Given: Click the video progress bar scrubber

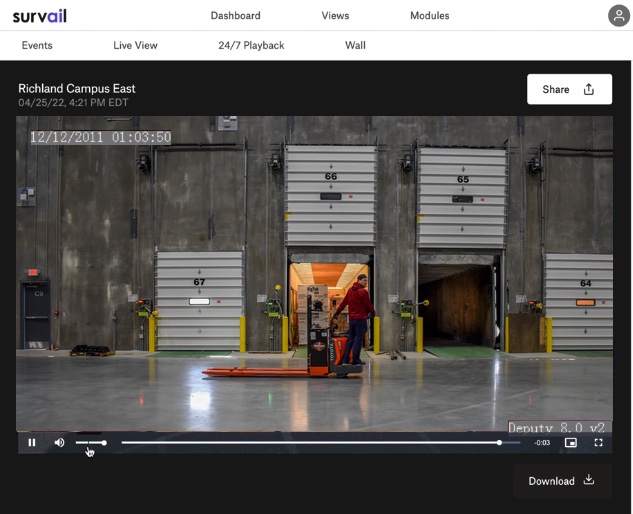Looking at the screenshot, I should pyautogui.click(x=499, y=442).
